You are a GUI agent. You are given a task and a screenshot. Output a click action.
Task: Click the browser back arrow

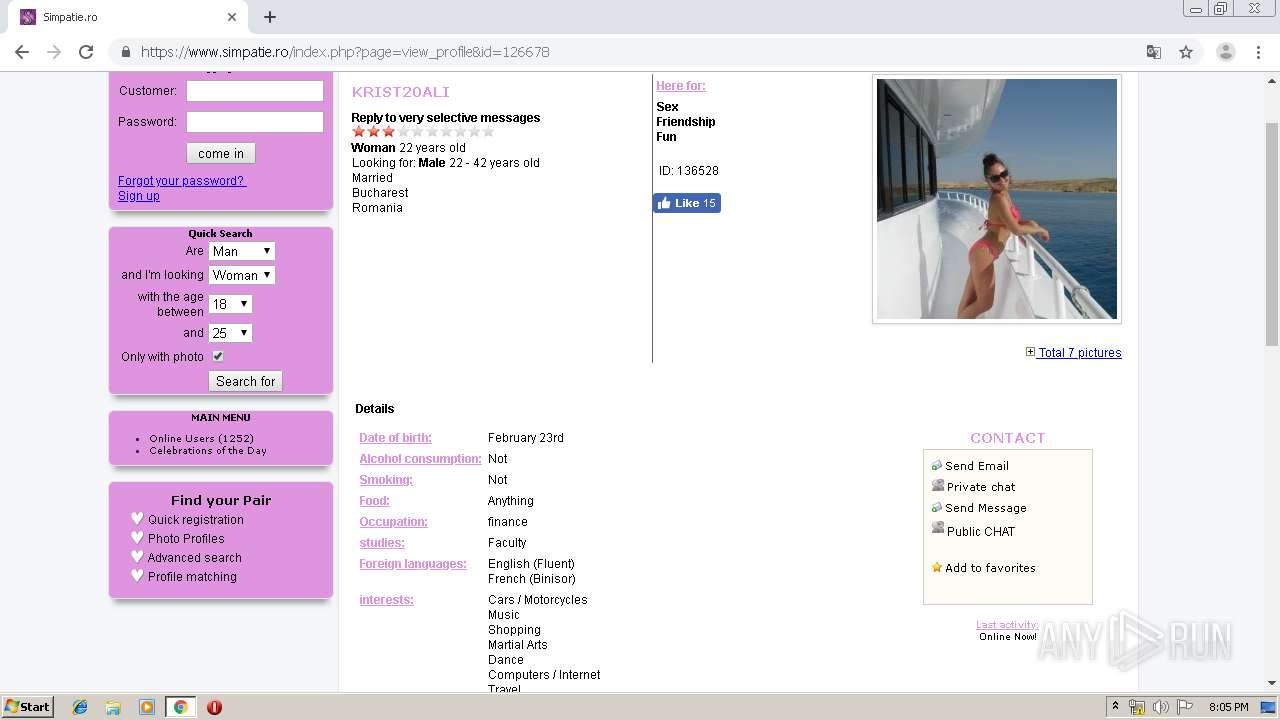click(22, 52)
